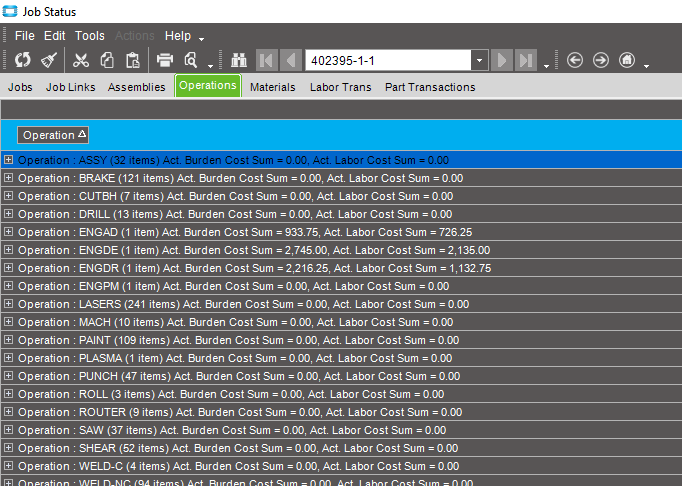Go to previous record arrow
The image size is (682, 486).
291,60
